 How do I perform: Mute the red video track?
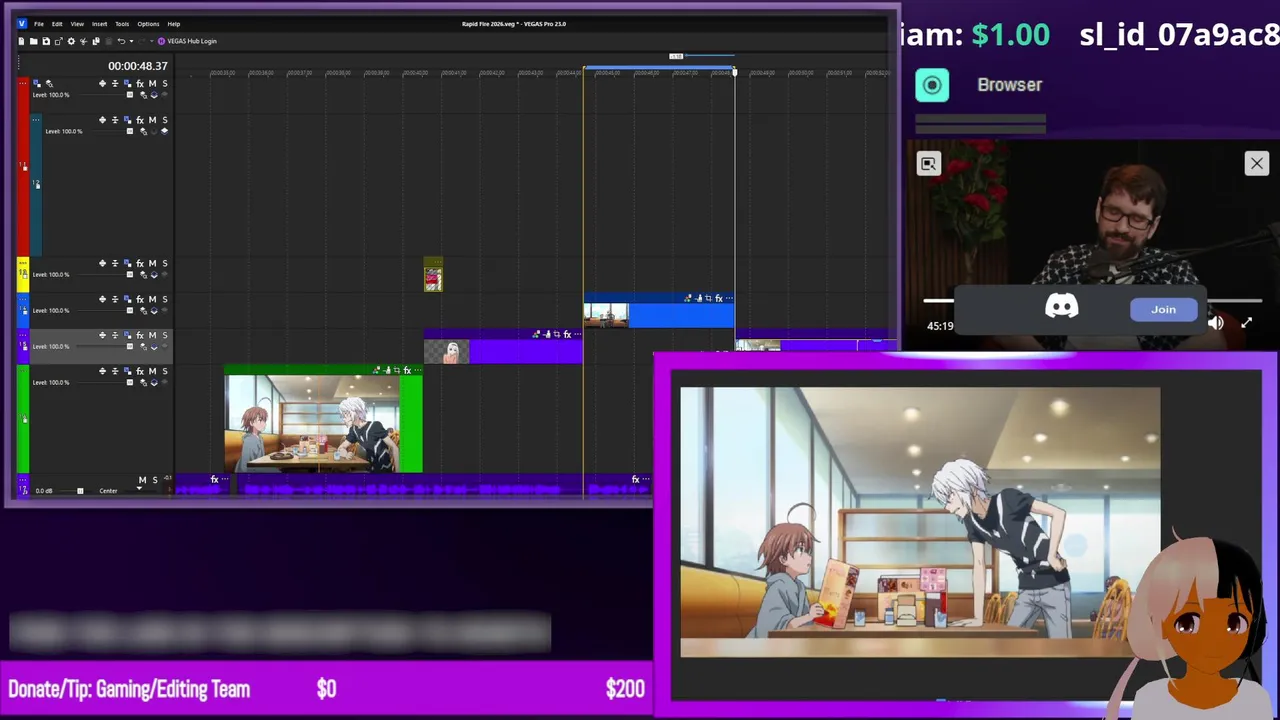152,83
